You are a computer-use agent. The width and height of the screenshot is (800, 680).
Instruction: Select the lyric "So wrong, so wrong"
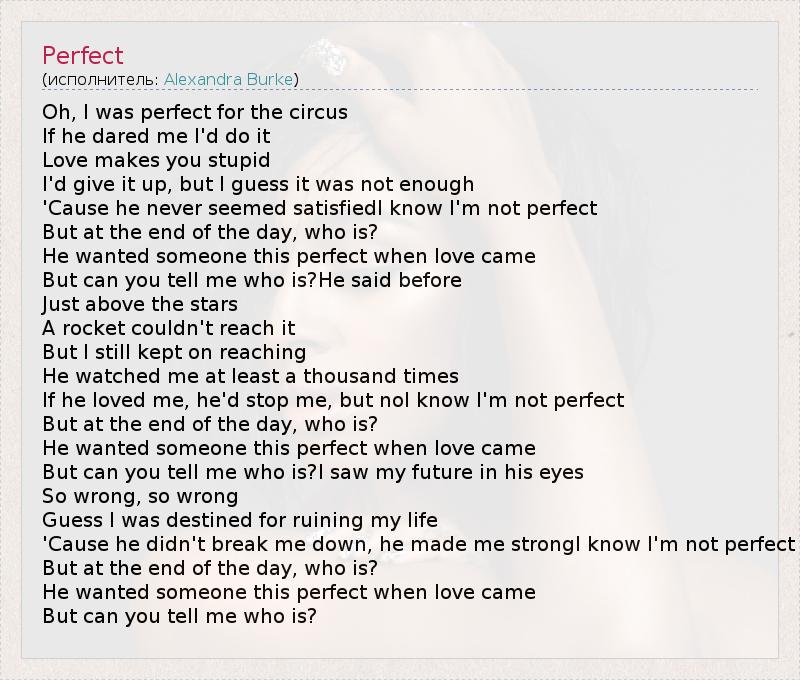(x=140, y=496)
